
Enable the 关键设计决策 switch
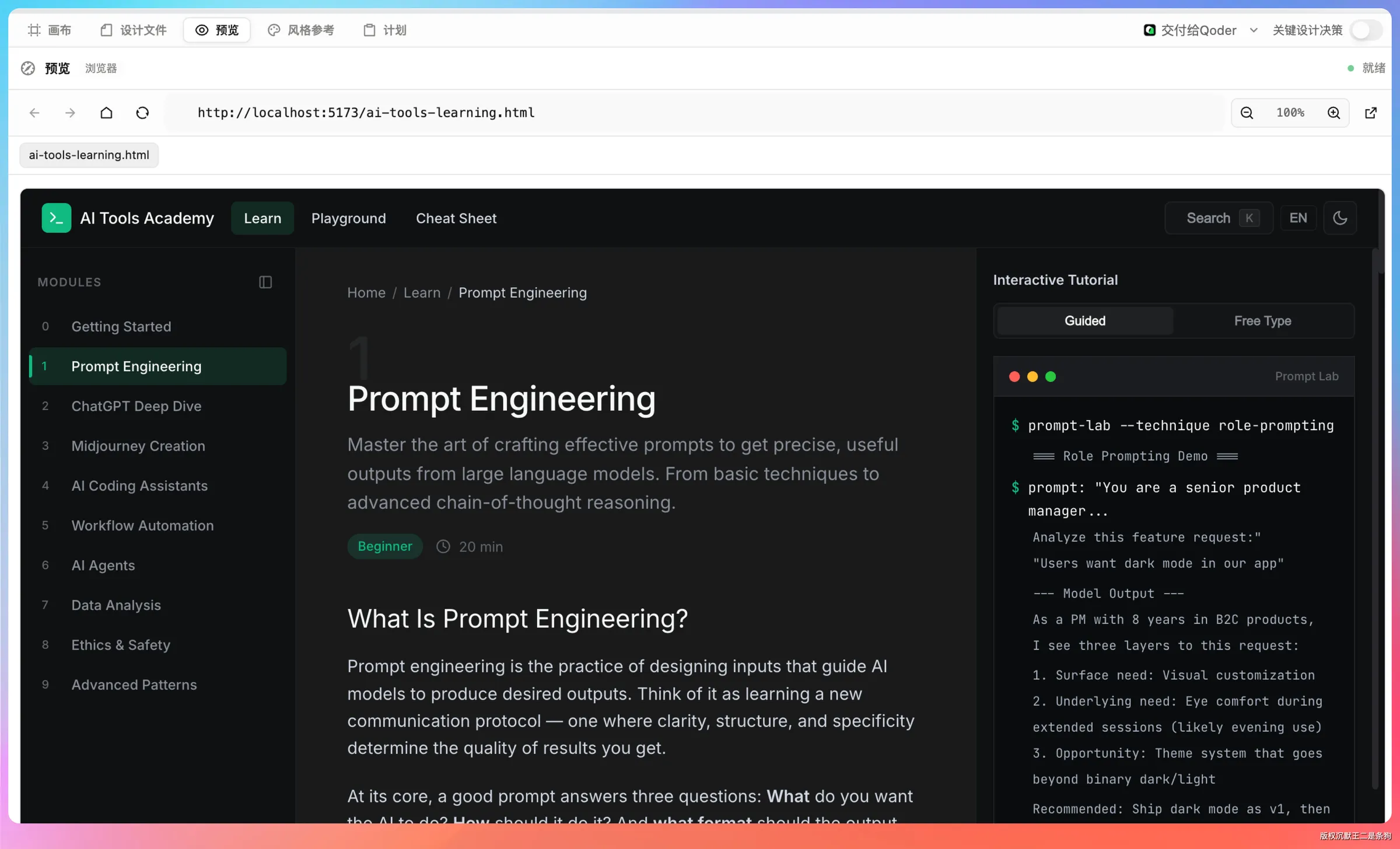point(1365,30)
